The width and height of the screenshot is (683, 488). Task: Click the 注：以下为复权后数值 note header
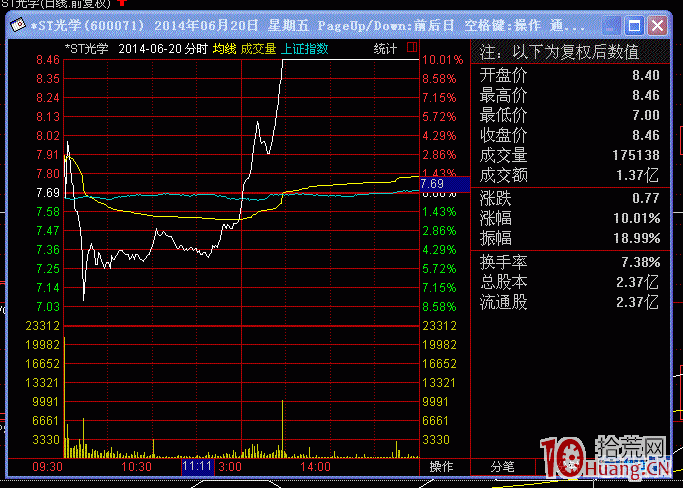pos(559,52)
